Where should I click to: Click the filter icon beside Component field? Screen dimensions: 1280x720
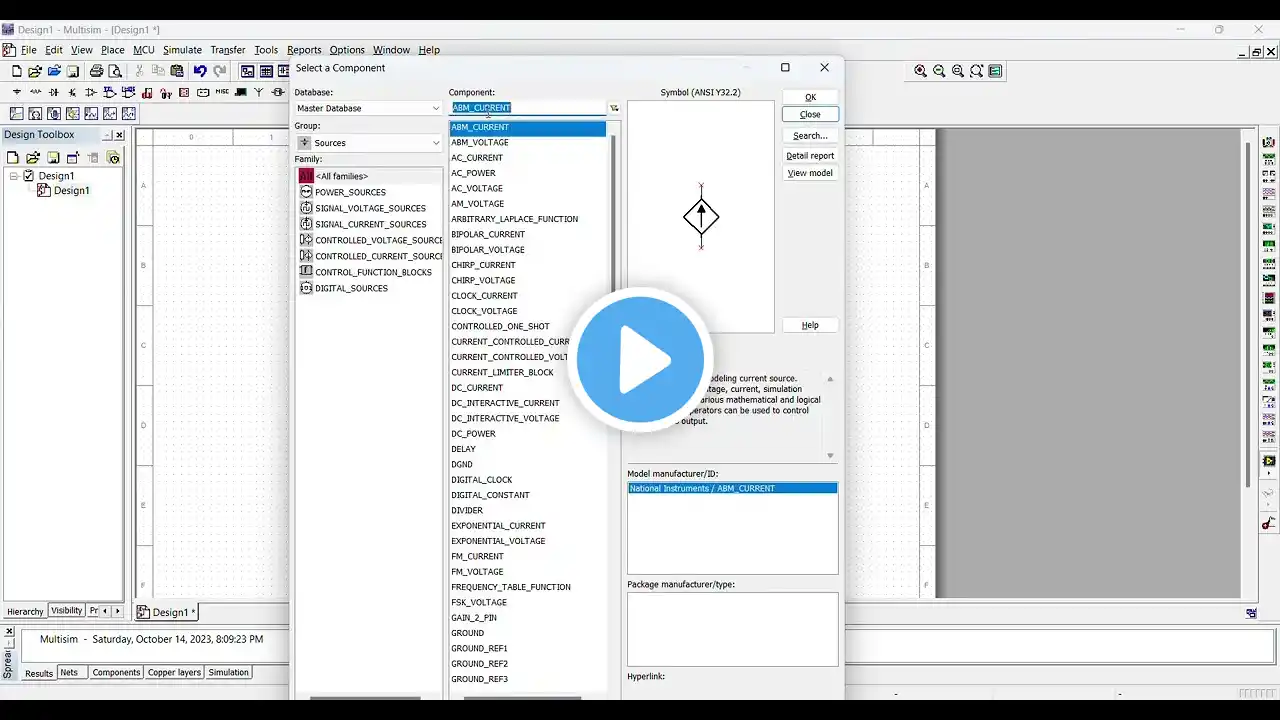tap(614, 108)
